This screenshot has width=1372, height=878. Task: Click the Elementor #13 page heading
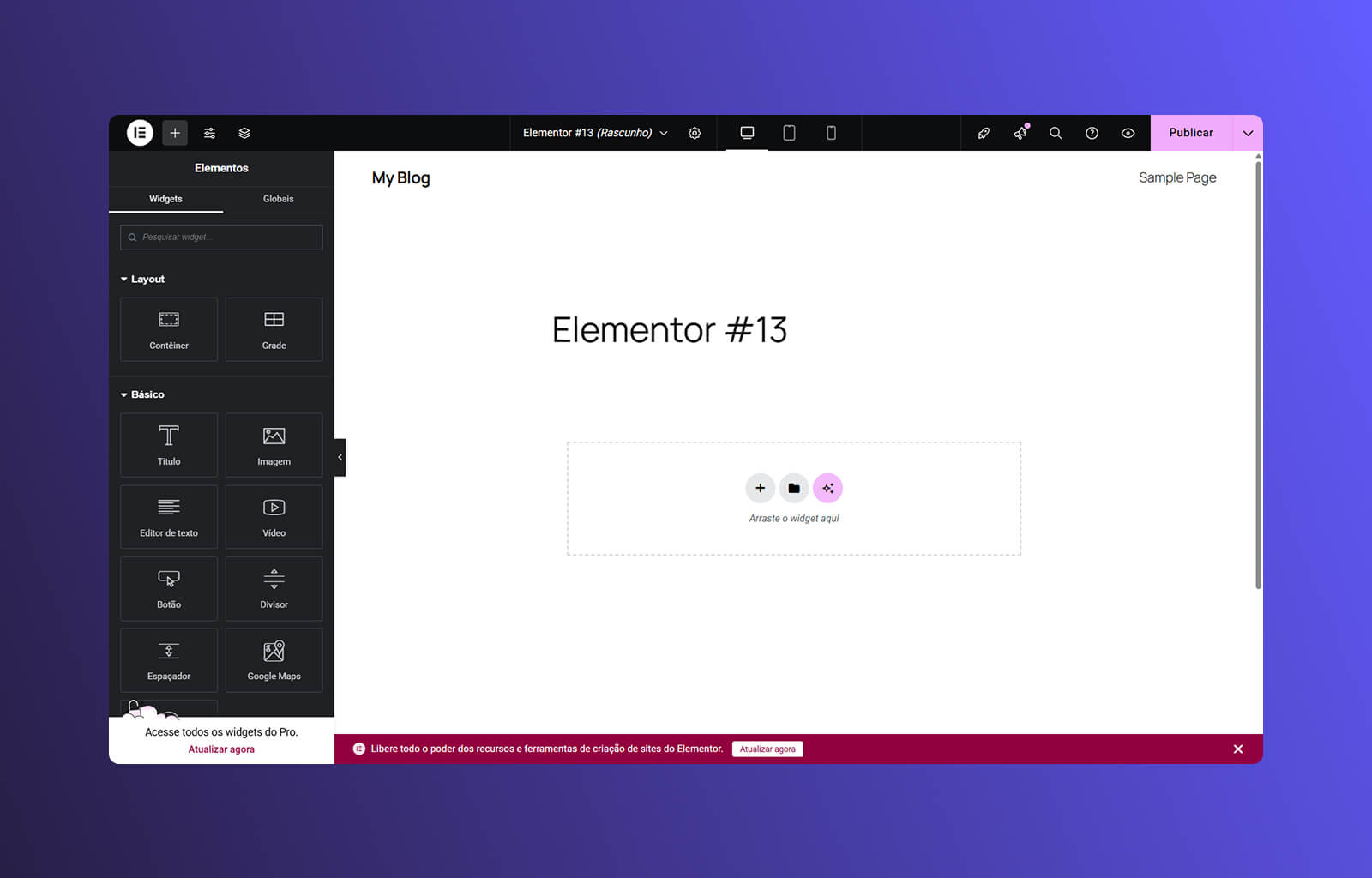(x=670, y=330)
